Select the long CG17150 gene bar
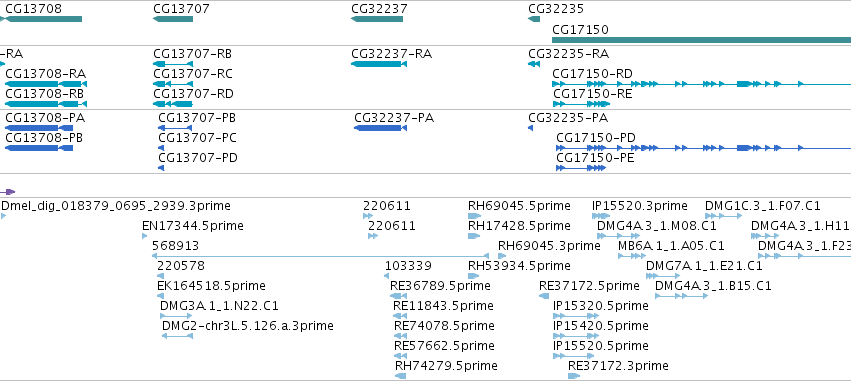The image size is (851, 381). click(x=701, y=40)
